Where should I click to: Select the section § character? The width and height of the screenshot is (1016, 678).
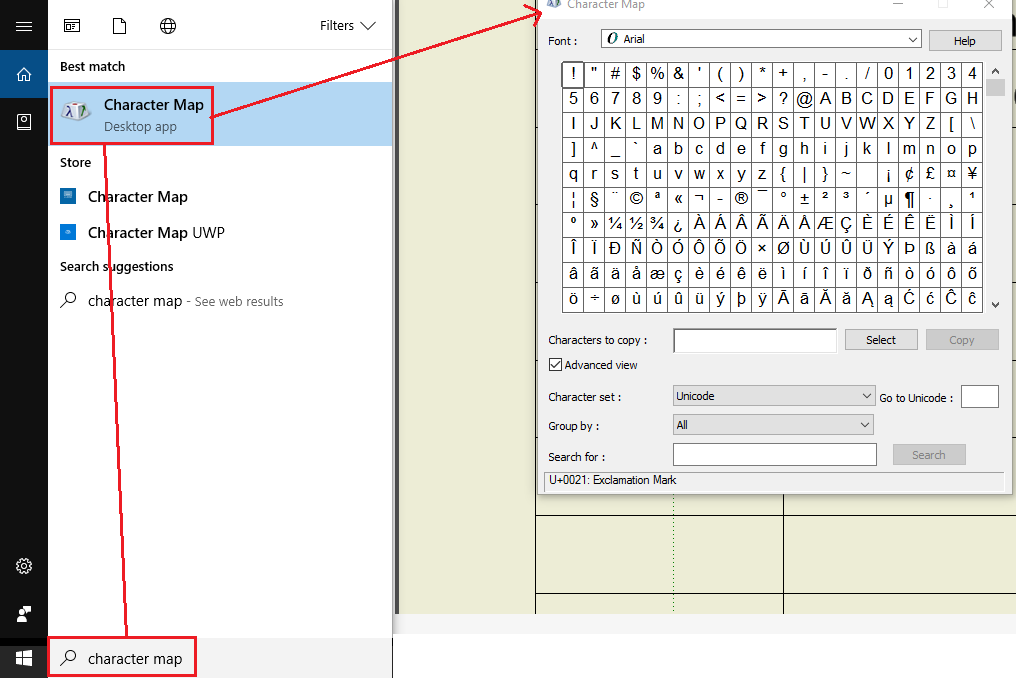point(594,198)
